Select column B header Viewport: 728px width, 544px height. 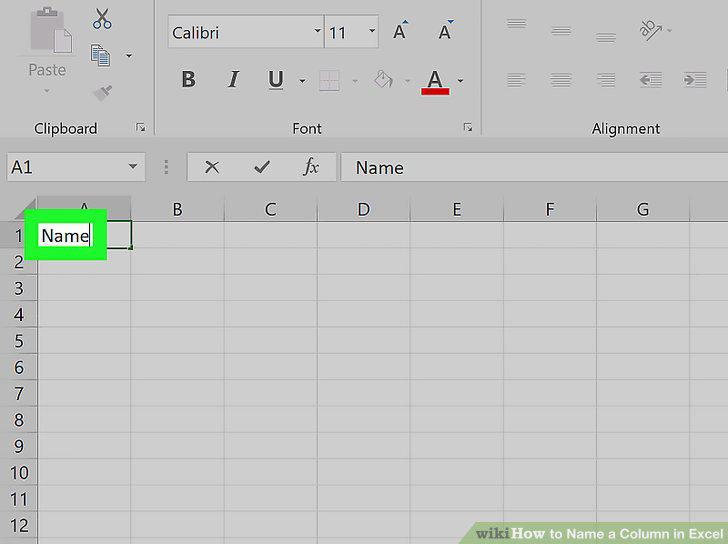coord(177,209)
